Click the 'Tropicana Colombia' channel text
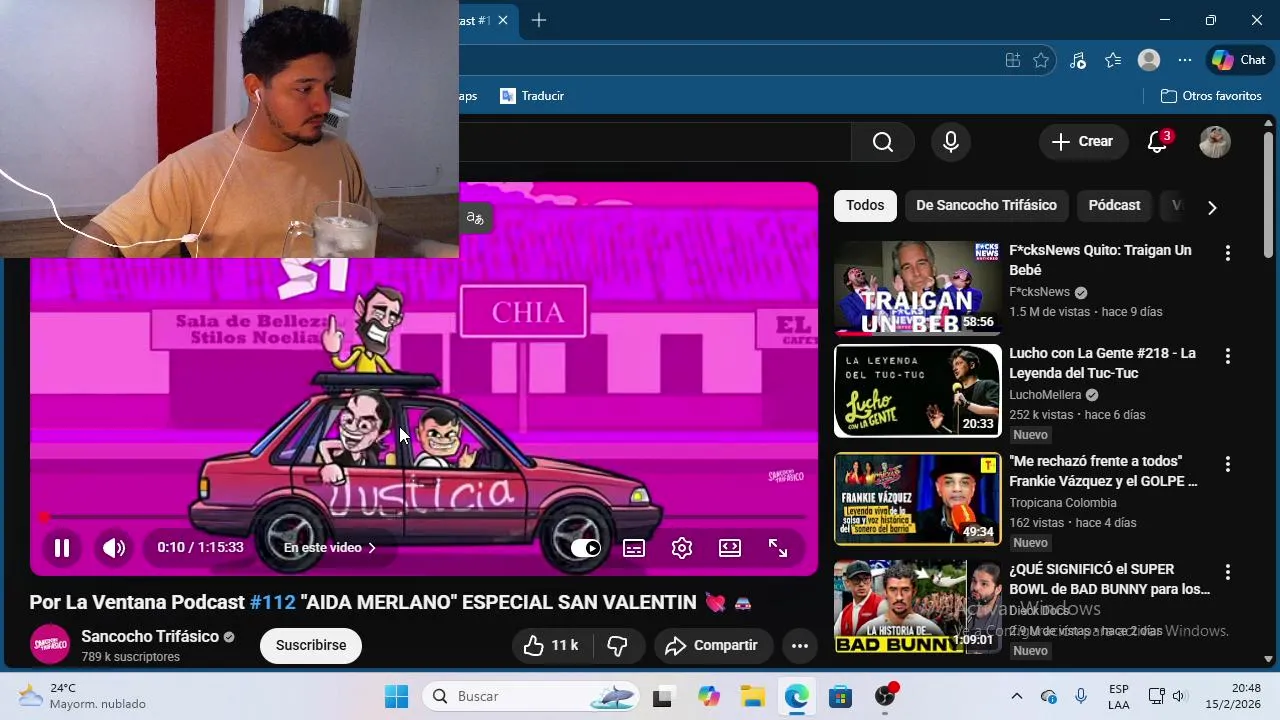Image resolution: width=1280 pixels, height=720 pixels. coord(1063,503)
